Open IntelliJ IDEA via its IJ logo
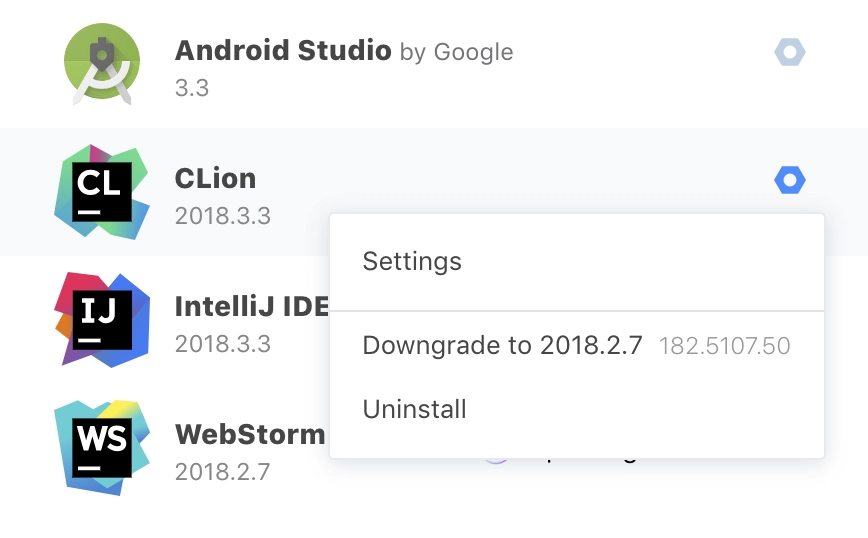 pyautogui.click(x=102, y=319)
